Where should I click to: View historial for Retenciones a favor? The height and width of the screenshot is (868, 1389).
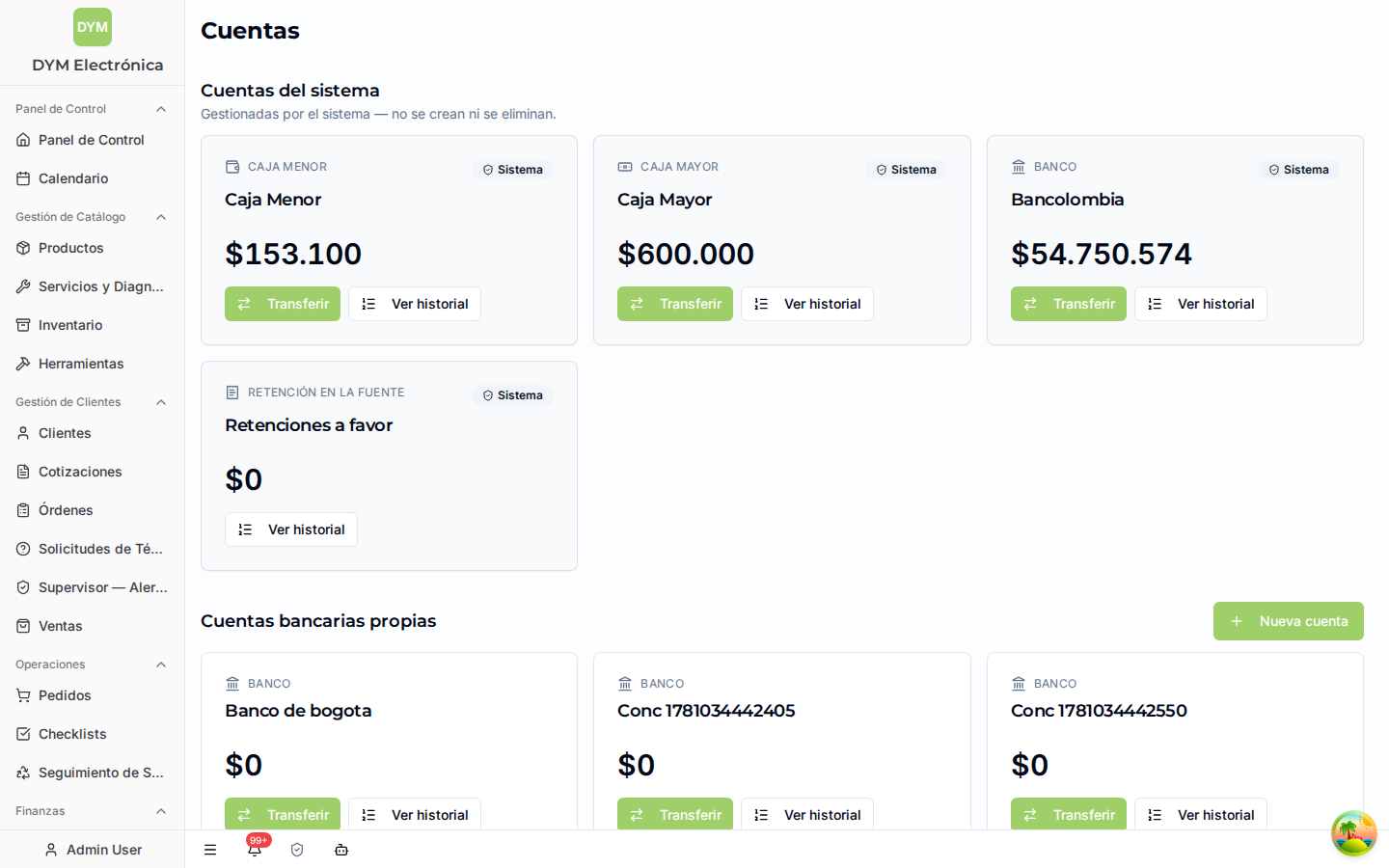coord(291,529)
